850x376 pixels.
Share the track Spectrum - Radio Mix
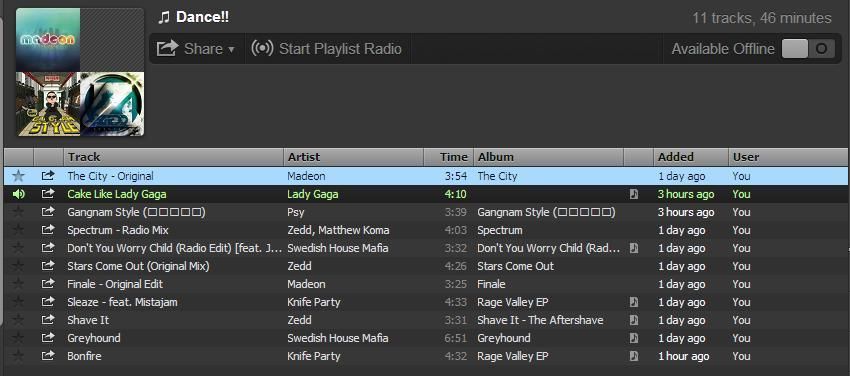[48, 230]
